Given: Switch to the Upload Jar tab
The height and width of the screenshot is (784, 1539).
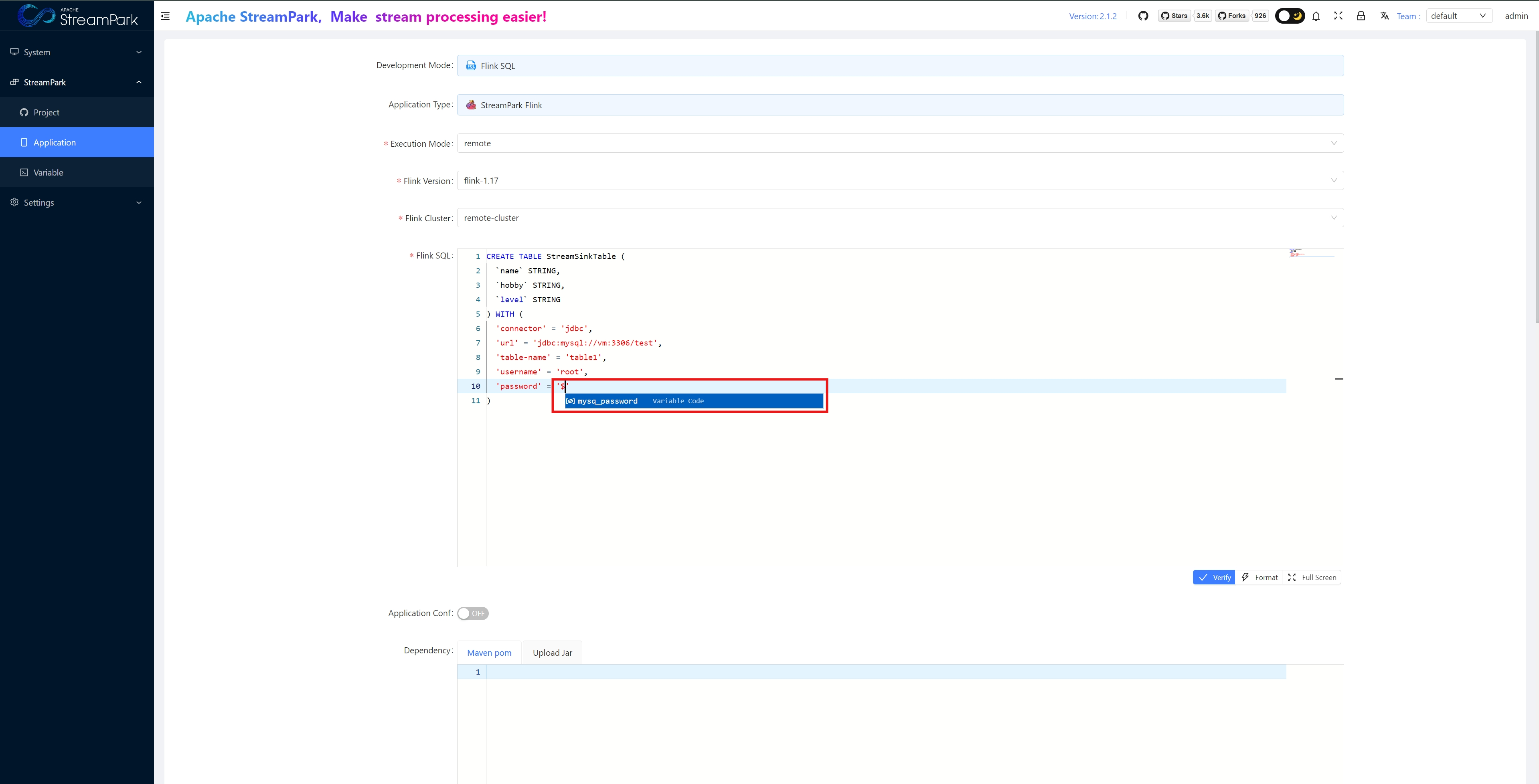Looking at the screenshot, I should [552, 653].
